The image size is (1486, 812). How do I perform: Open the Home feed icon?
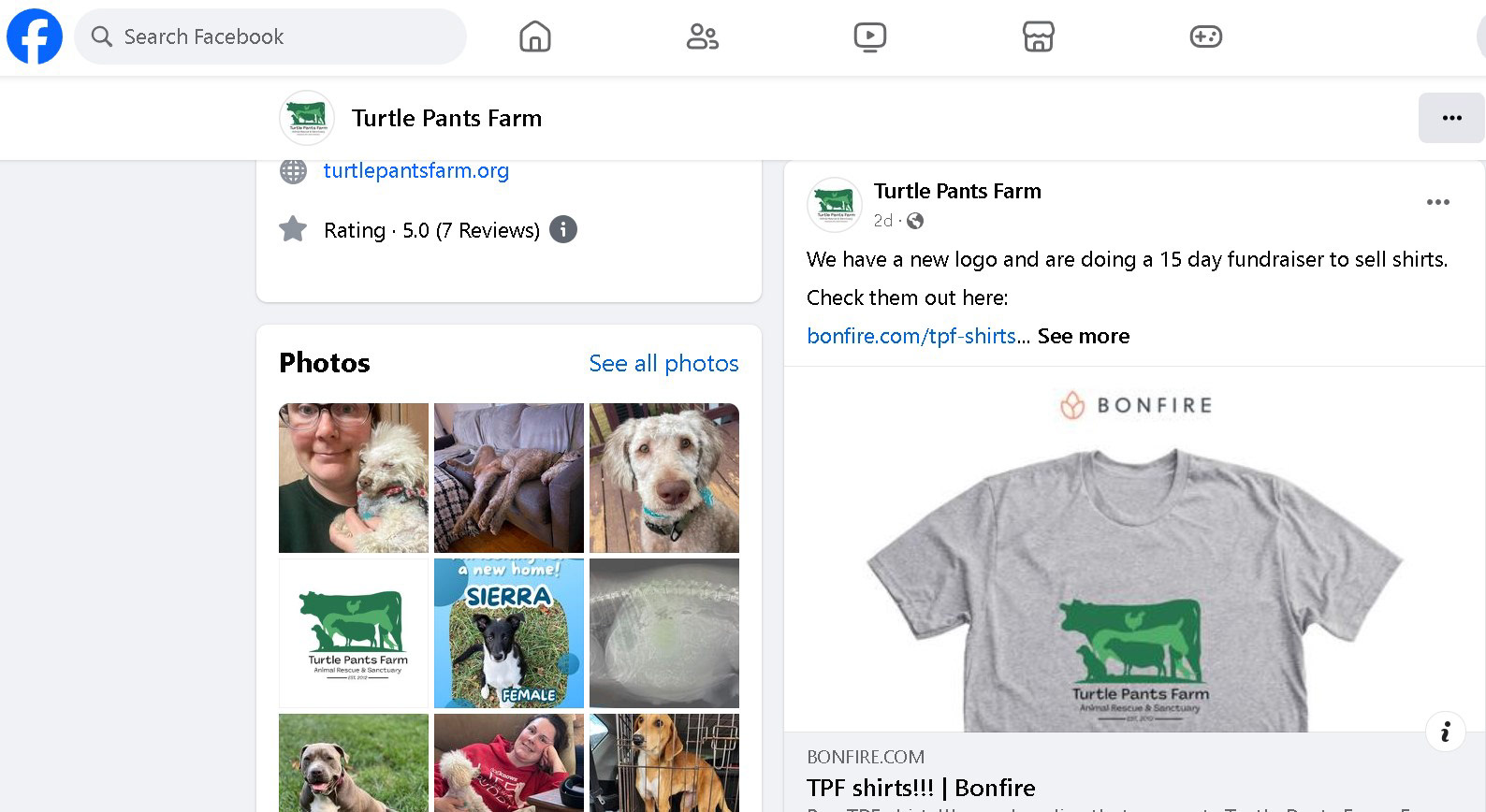click(x=534, y=37)
